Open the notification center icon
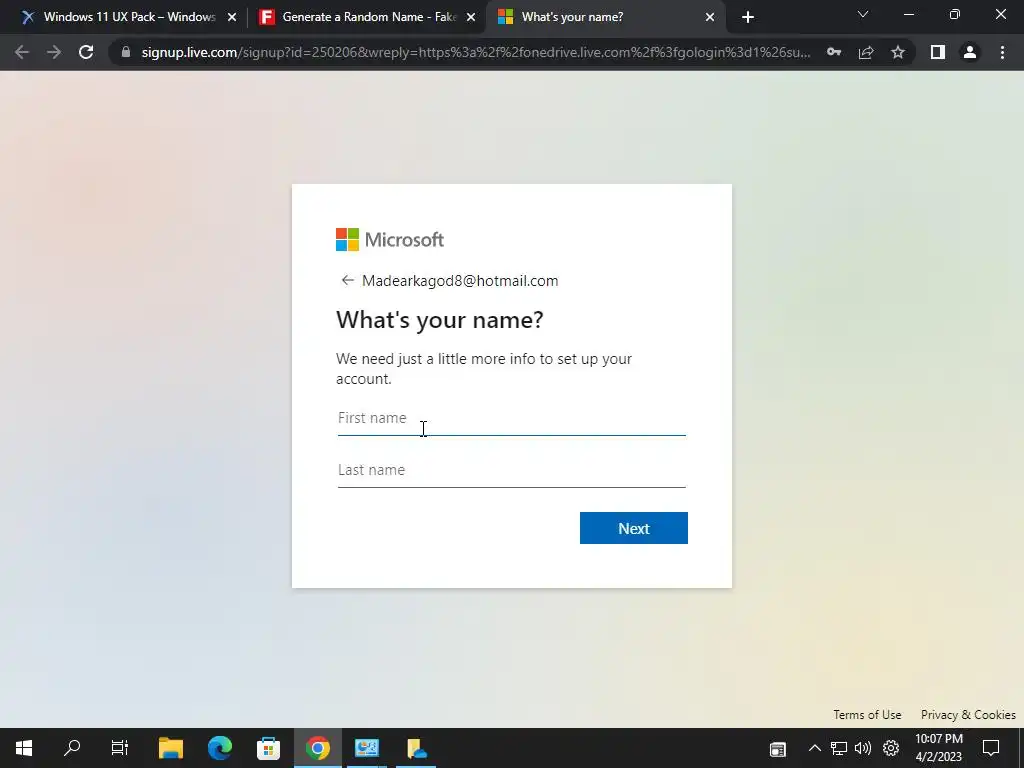The height and width of the screenshot is (768, 1024). click(x=991, y=748)
